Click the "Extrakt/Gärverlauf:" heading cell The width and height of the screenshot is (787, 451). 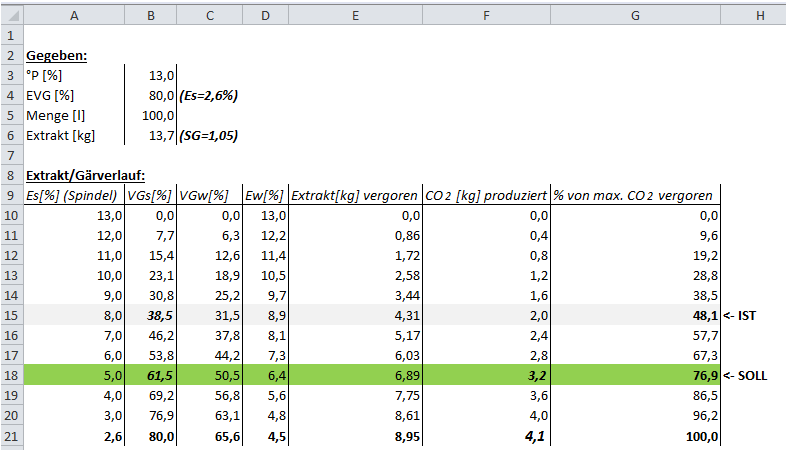click(74, 176)
